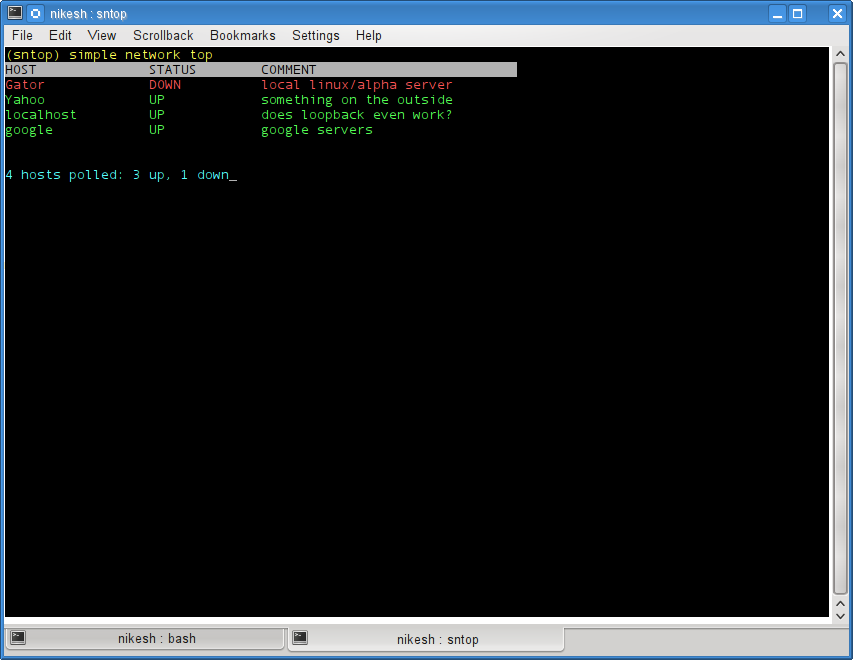Viewport: 853px width, 660px height.
Task: Open the Help menu
Action: click(x=368, y=35)
